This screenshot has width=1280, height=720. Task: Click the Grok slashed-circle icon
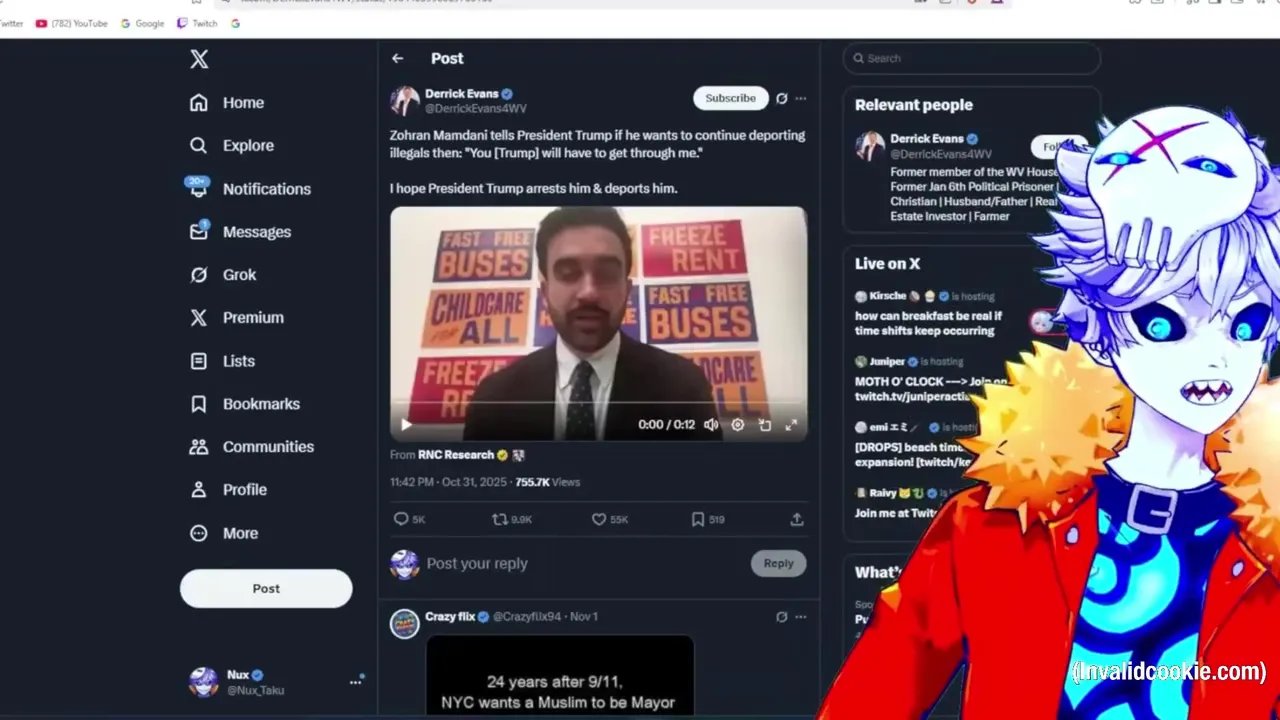[x=199, y=275]
